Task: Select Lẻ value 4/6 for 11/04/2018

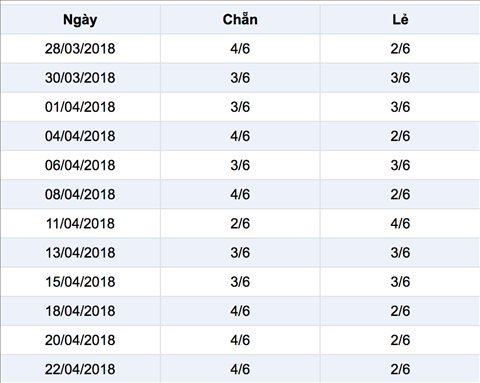Action: [x=400, y=224]
